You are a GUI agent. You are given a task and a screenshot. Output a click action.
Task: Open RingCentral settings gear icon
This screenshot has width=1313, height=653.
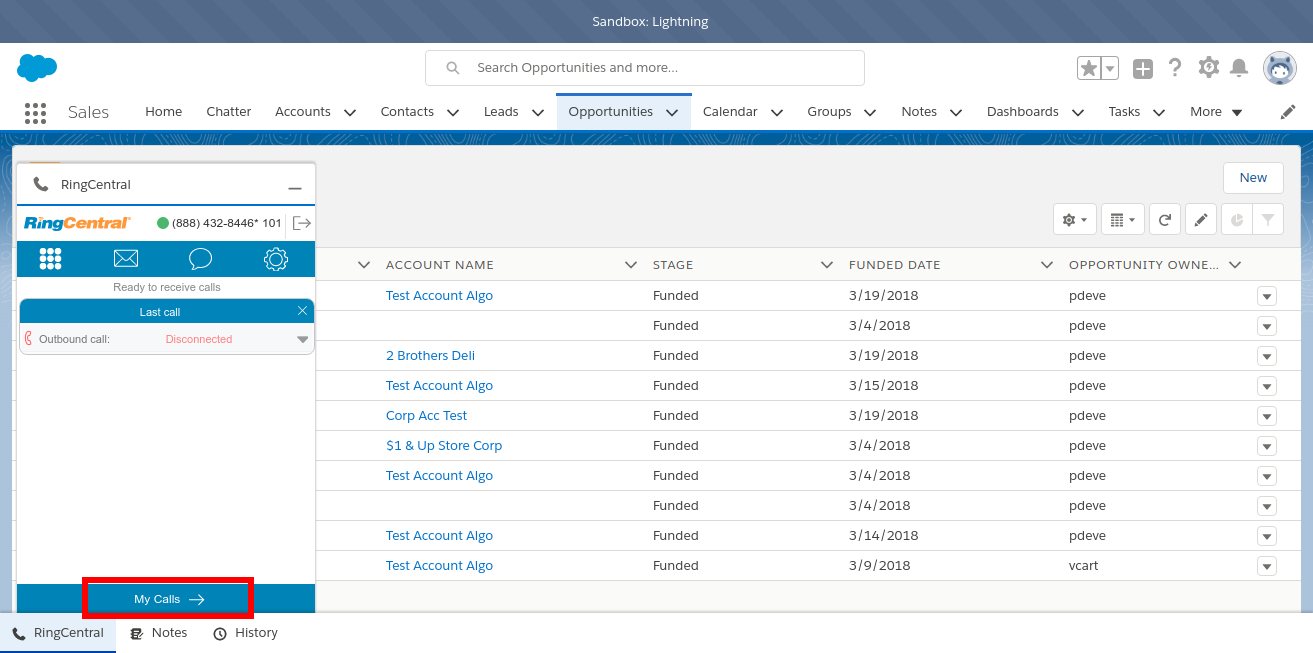pos(276,259)
